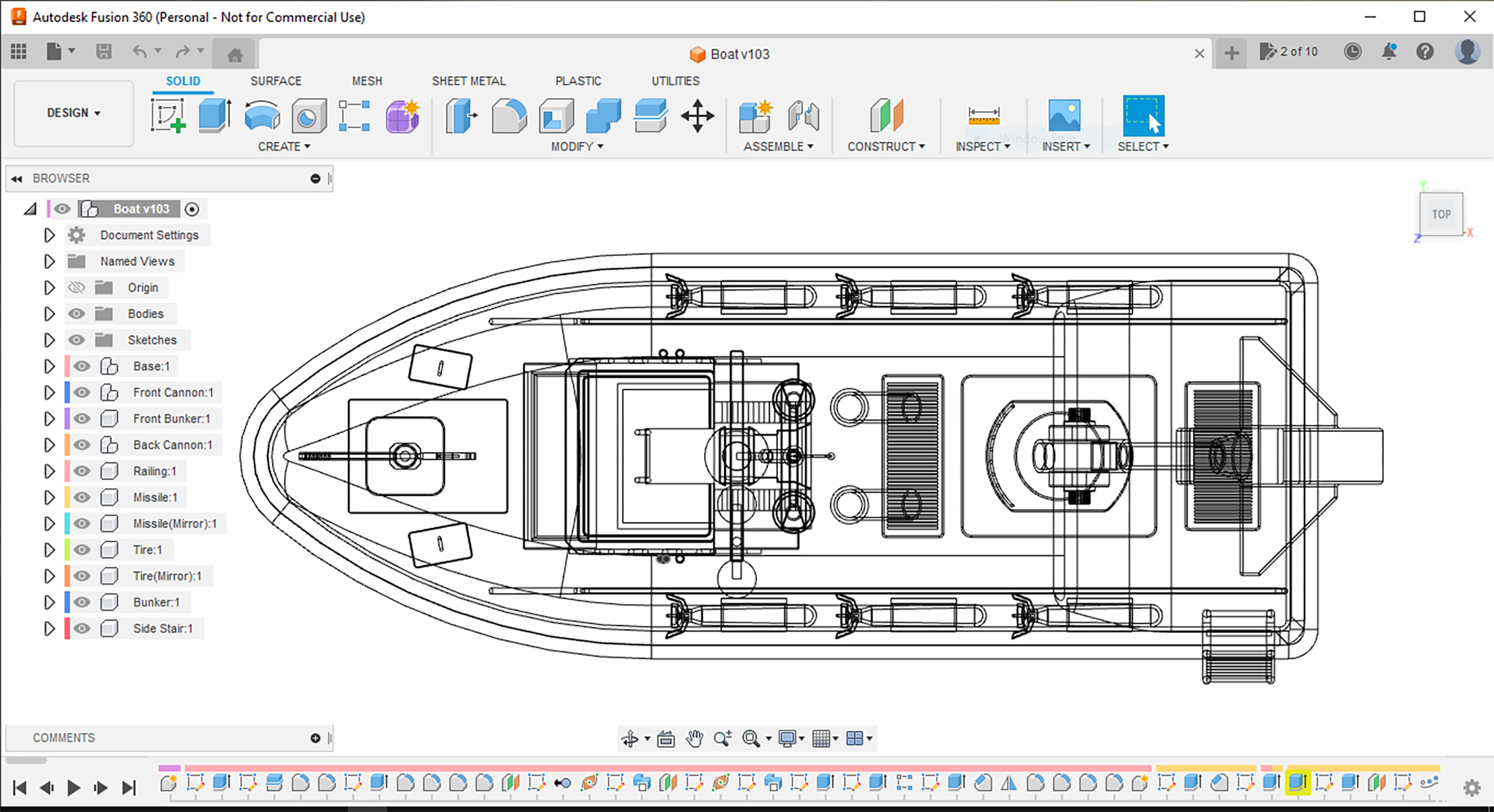Activate the Boat v103 root component radio
Screen dimensions: 1494x812
tap(192, 209)
